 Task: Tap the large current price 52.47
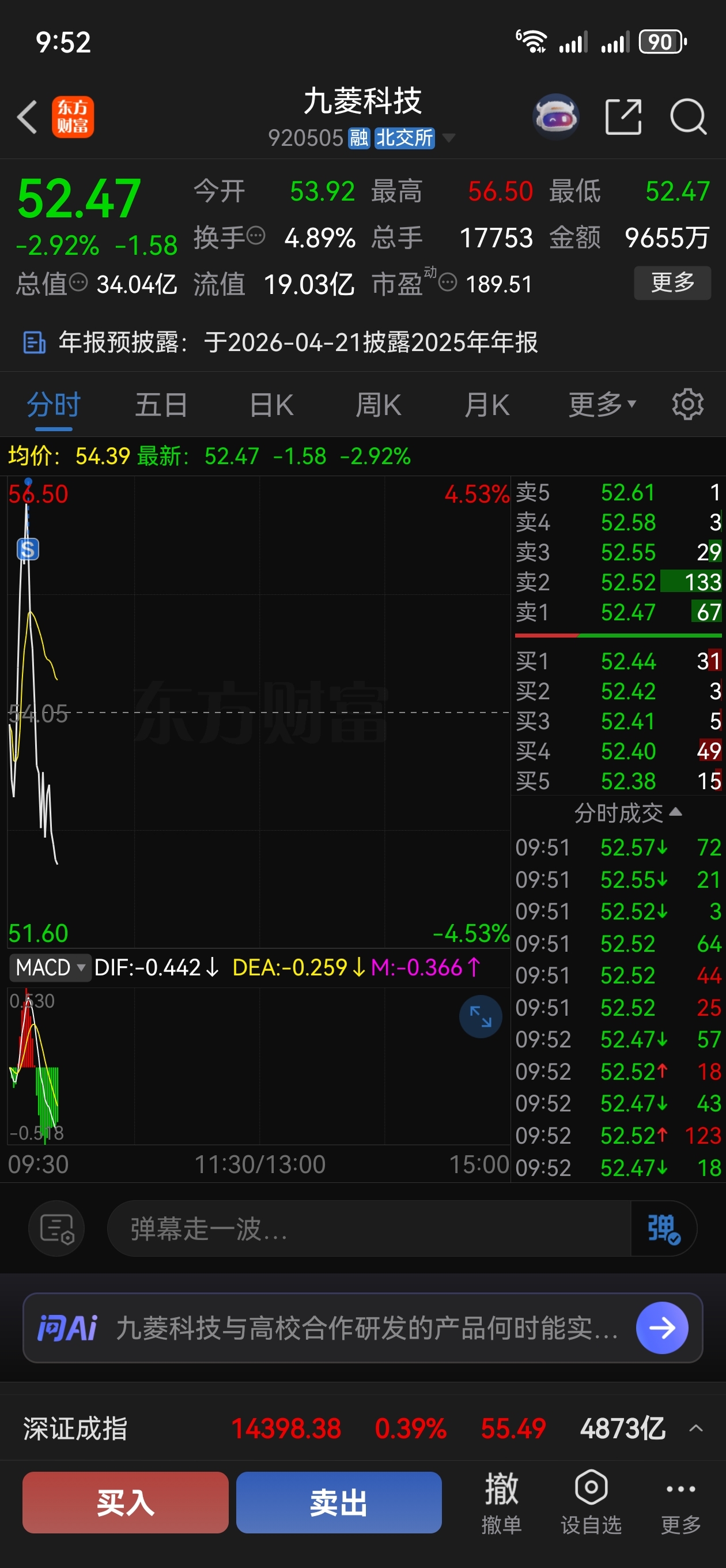tap(79, 198)
